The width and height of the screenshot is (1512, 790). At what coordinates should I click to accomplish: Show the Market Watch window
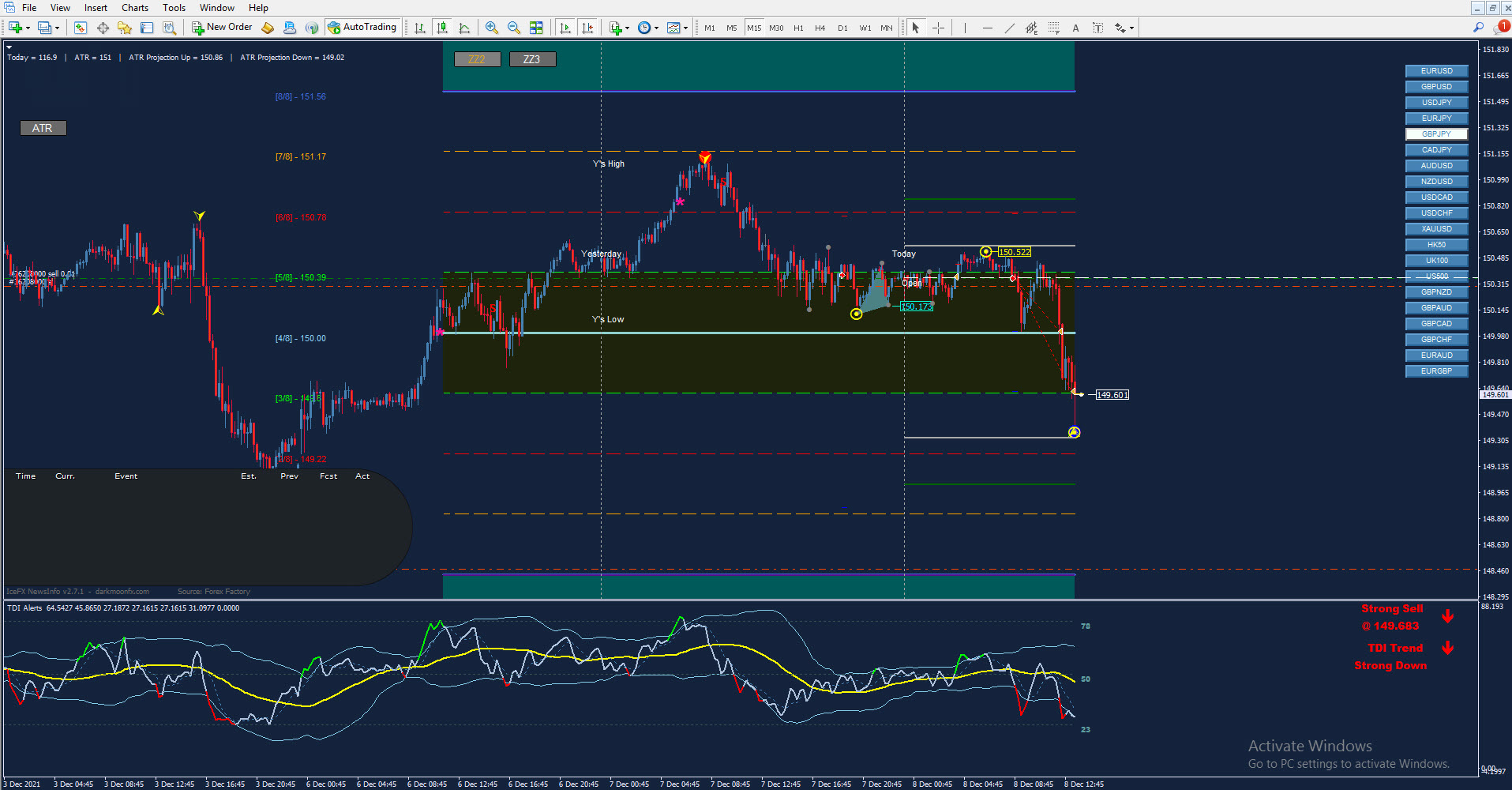(x=80, y=28)
